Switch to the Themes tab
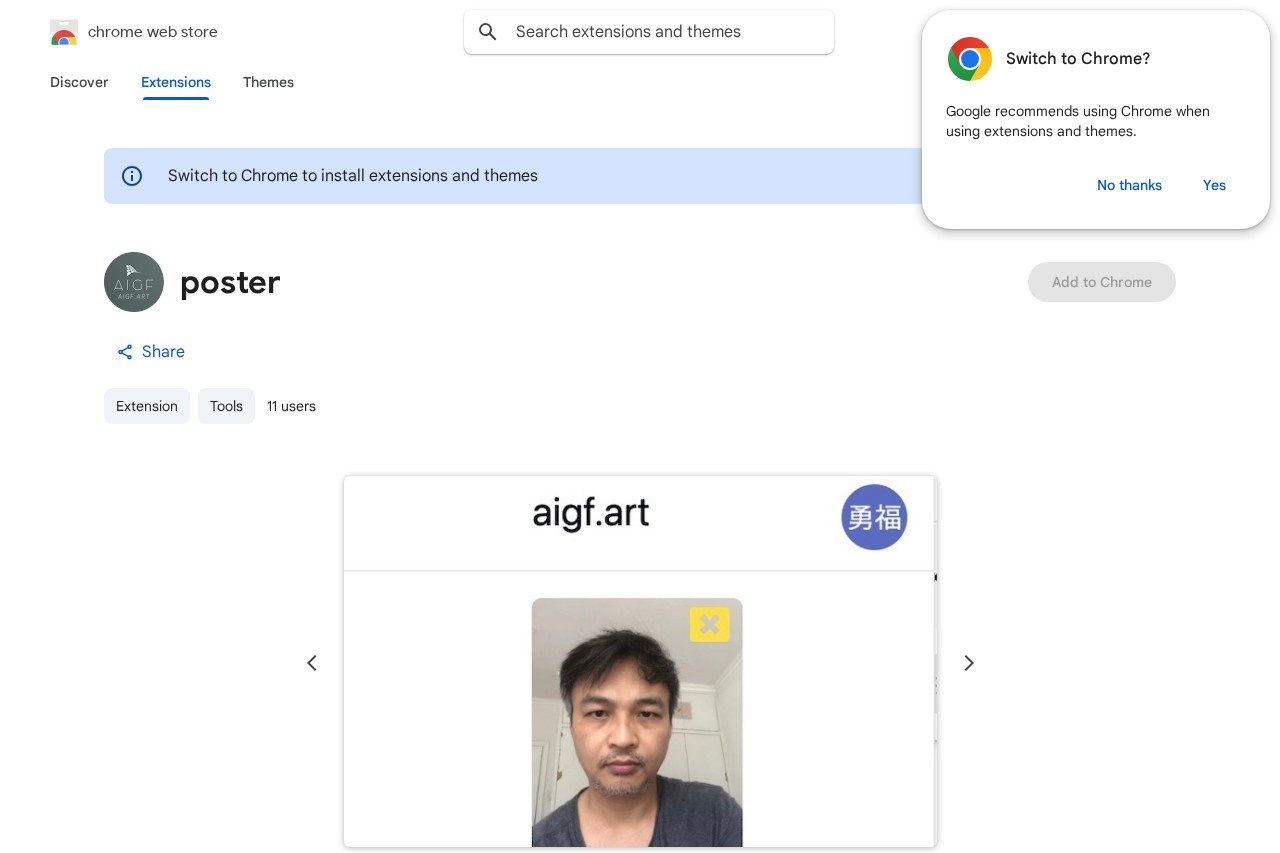Viewport: 1280px width, 853px height. point(268,82)
